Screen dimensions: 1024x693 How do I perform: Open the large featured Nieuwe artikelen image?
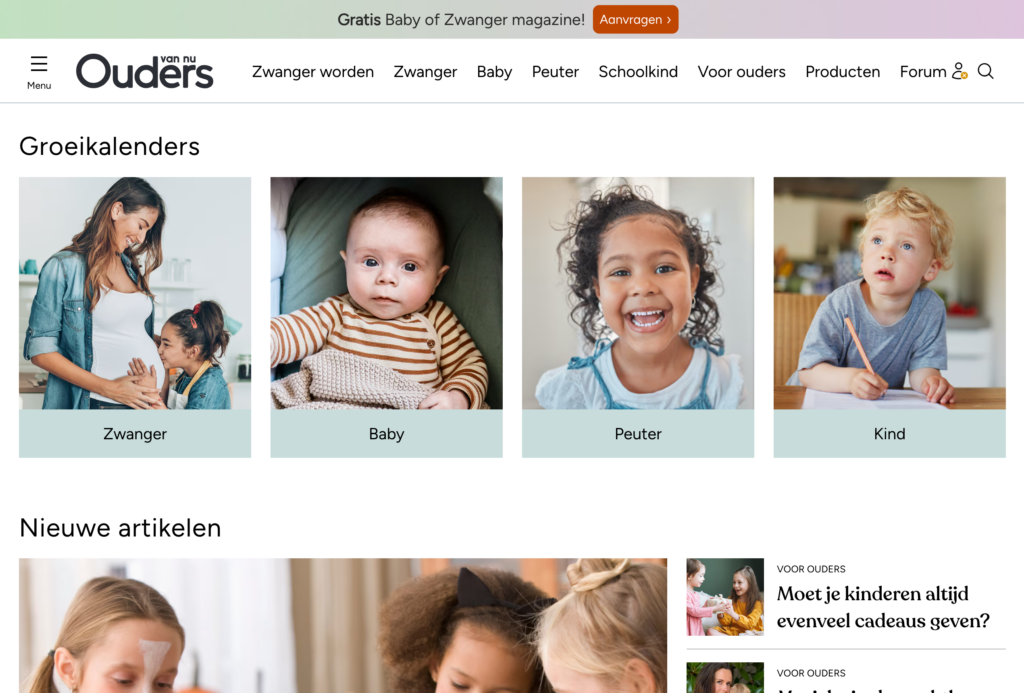click(343, 625)
